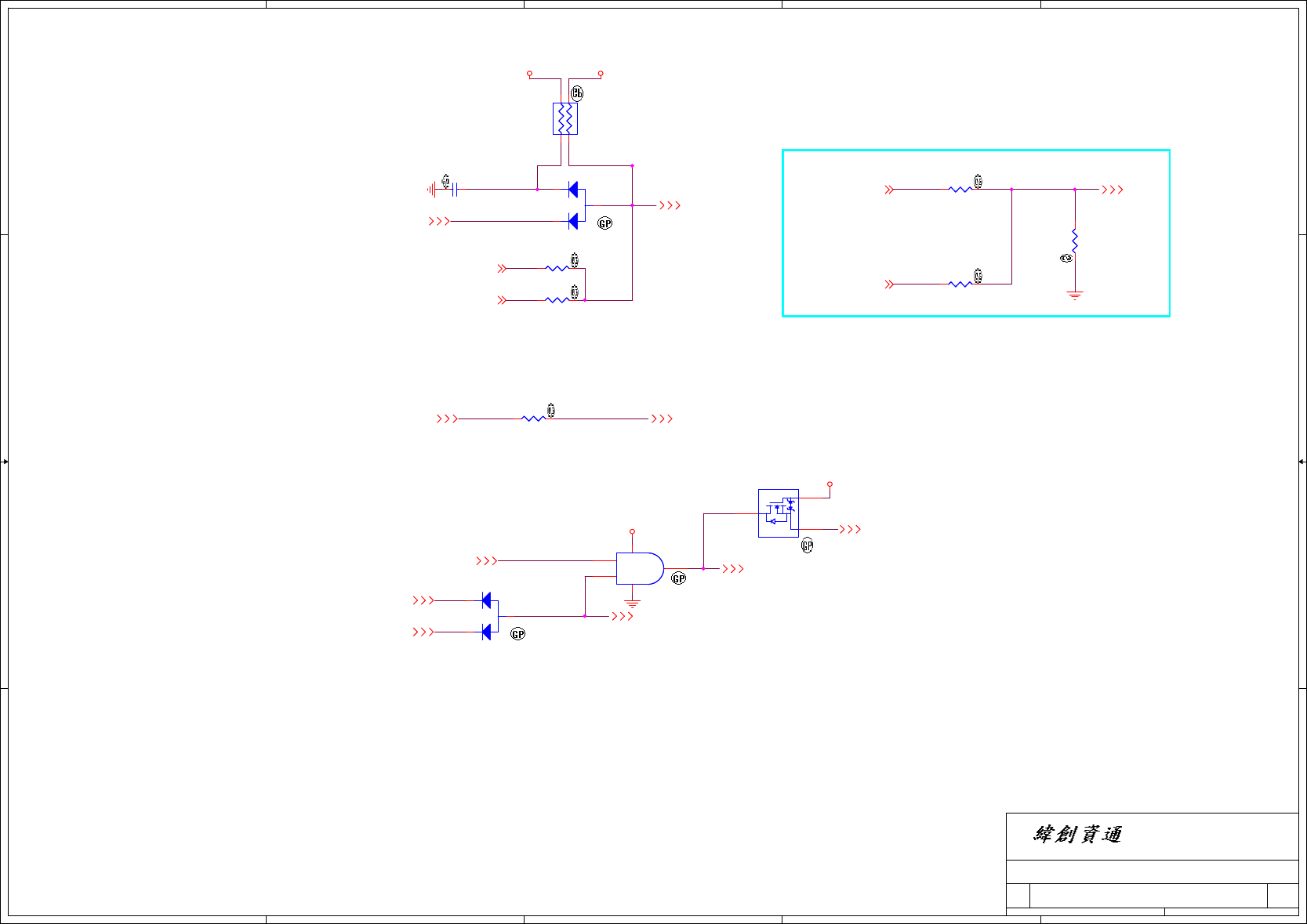
Task: Select the output port inside the cyan box
Action: [x=1113, y=190]
